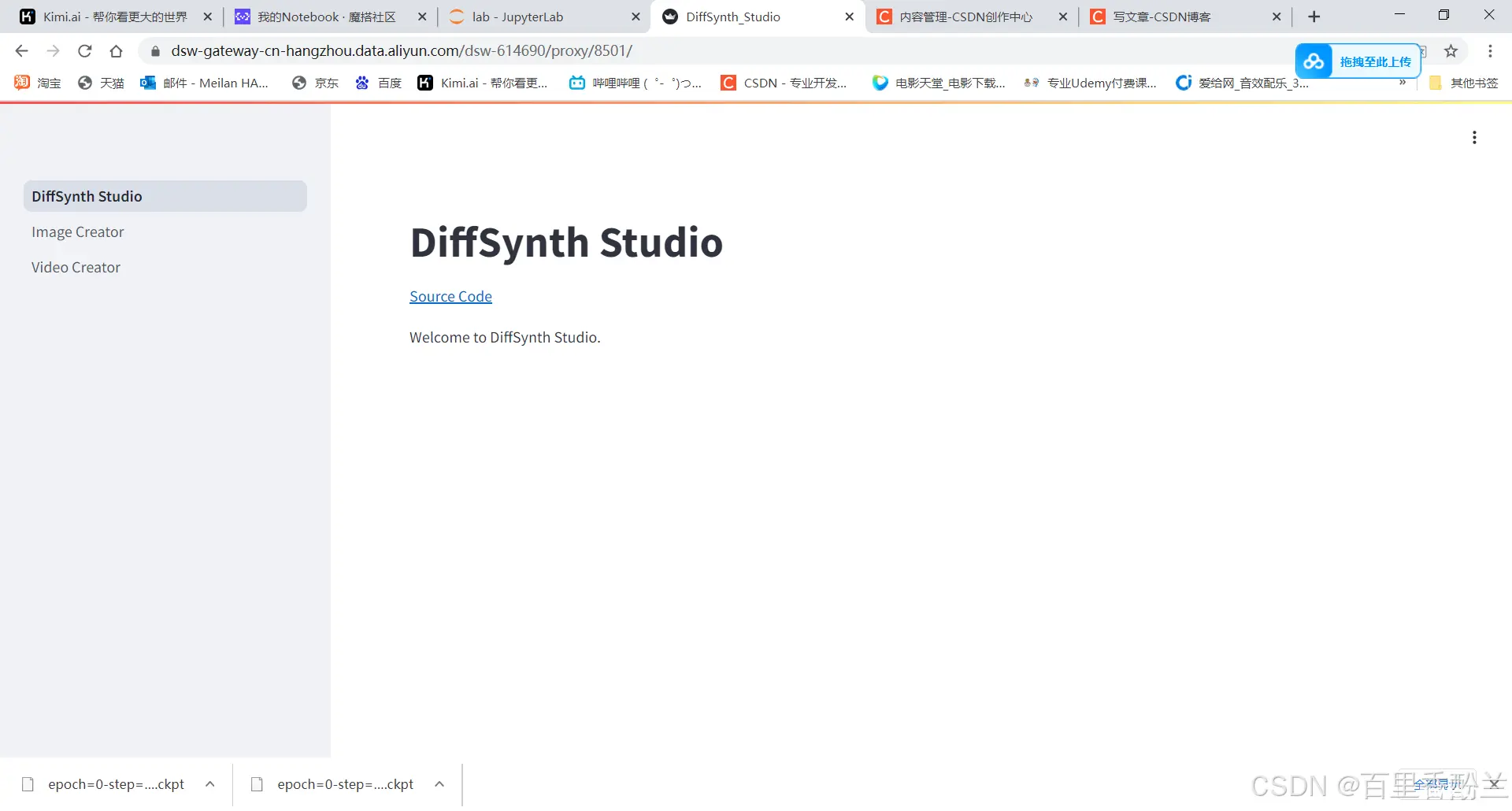
Task: Open the Kimi.ai bookmark in bookmarks bar
Action: (x=483, y=83)
